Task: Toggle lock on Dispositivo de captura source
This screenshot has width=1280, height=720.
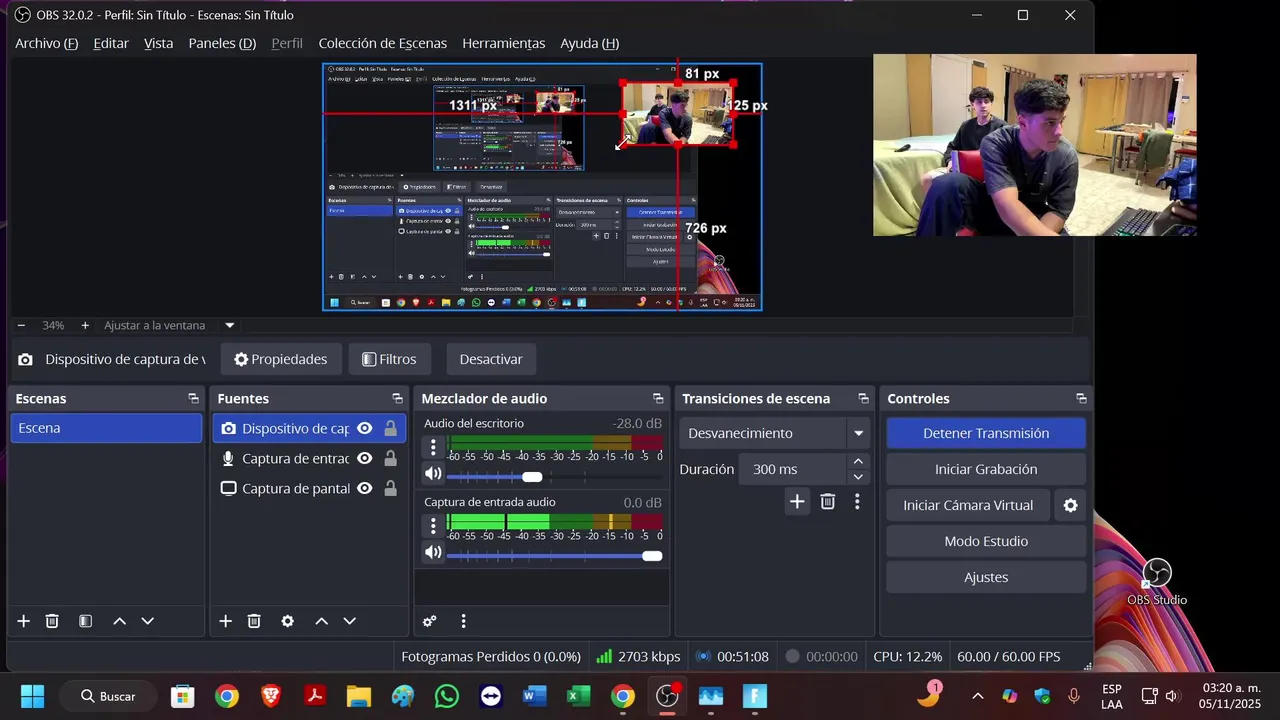Action: pos(390,428)
